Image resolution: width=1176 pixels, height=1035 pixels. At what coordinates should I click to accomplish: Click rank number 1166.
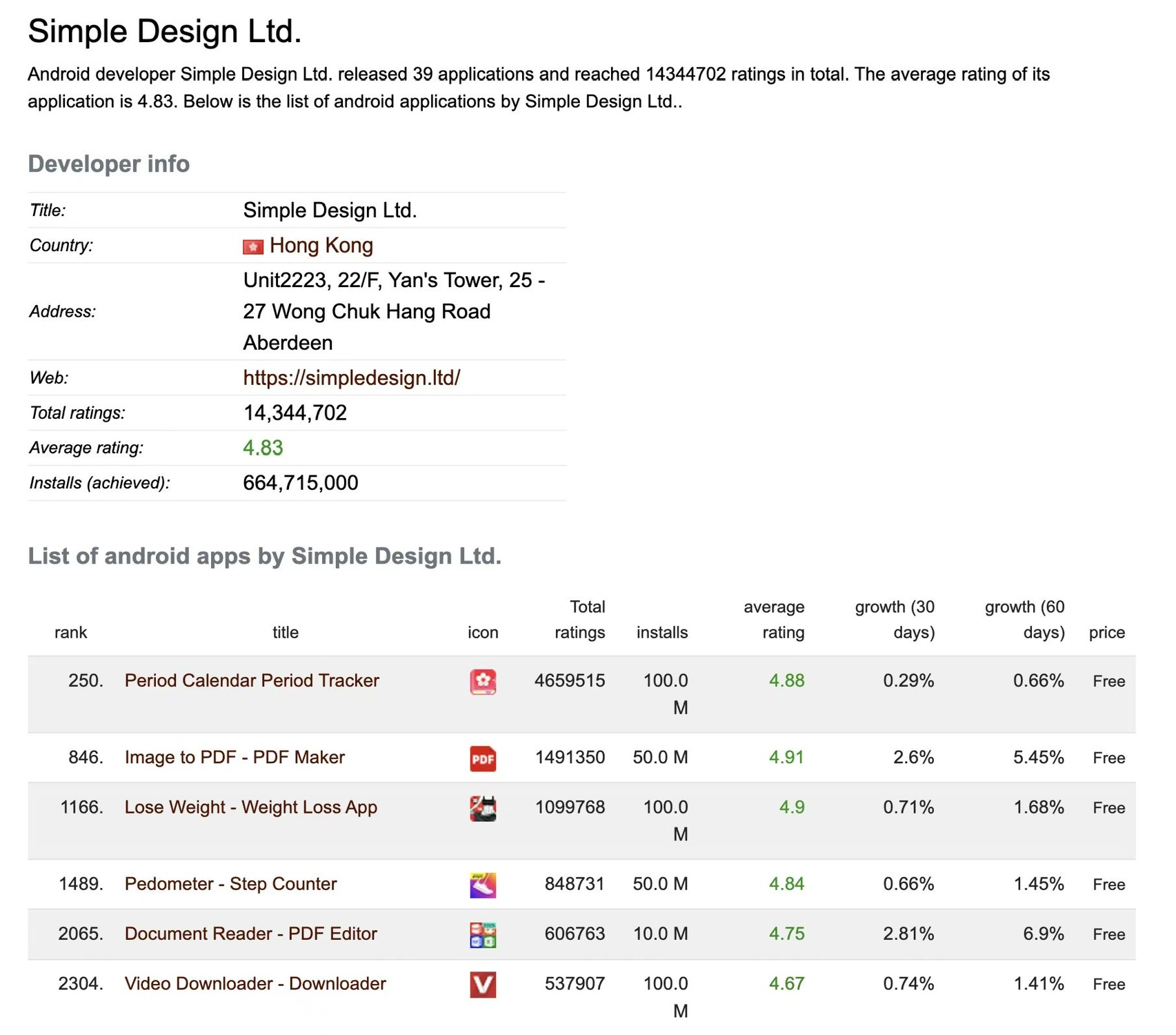coord(81,807)
